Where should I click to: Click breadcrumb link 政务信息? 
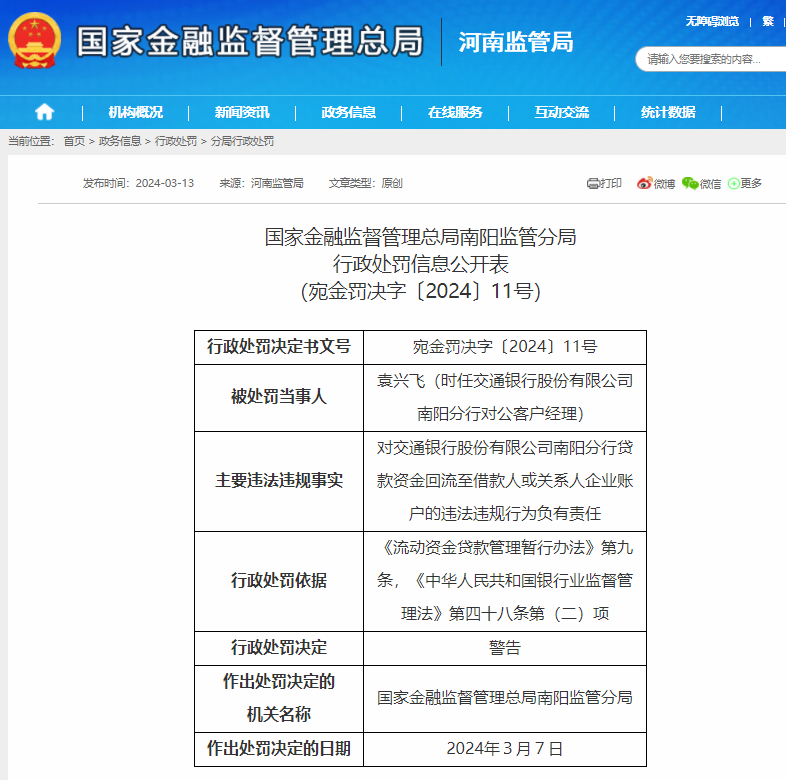click(120, 141)
